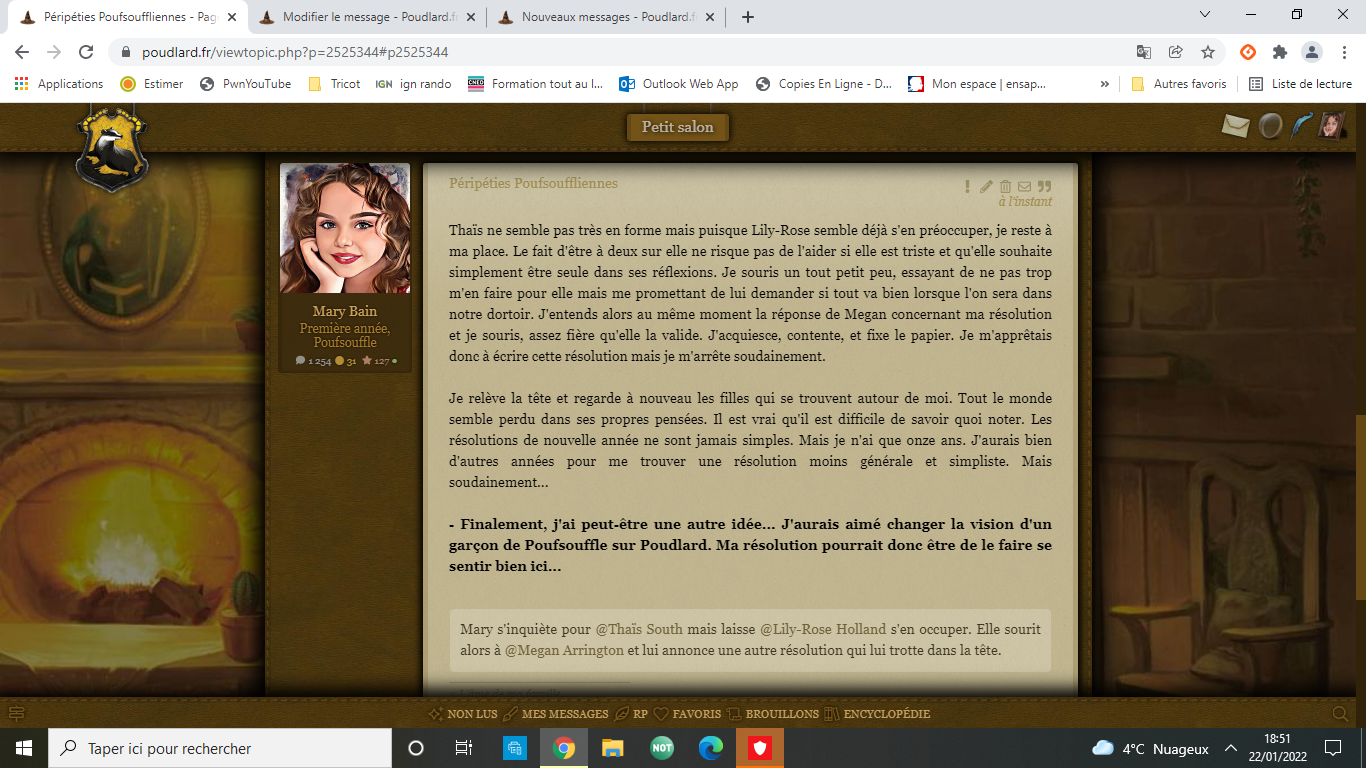Open the Chrome three-dot menu
Image resolution: width=1366 pixels, height=768 pixels.
point(1343,52)
